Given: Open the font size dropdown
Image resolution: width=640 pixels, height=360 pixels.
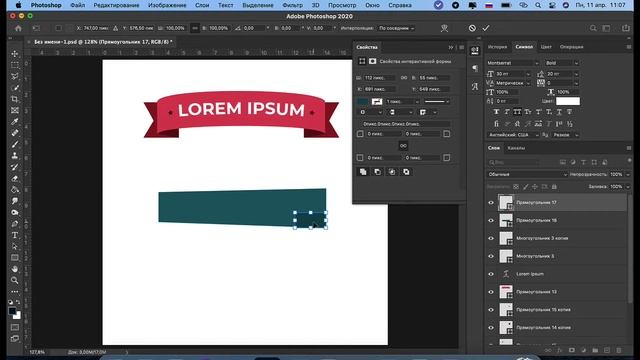Looking at the screenshot, I should [x=528, y=74].
